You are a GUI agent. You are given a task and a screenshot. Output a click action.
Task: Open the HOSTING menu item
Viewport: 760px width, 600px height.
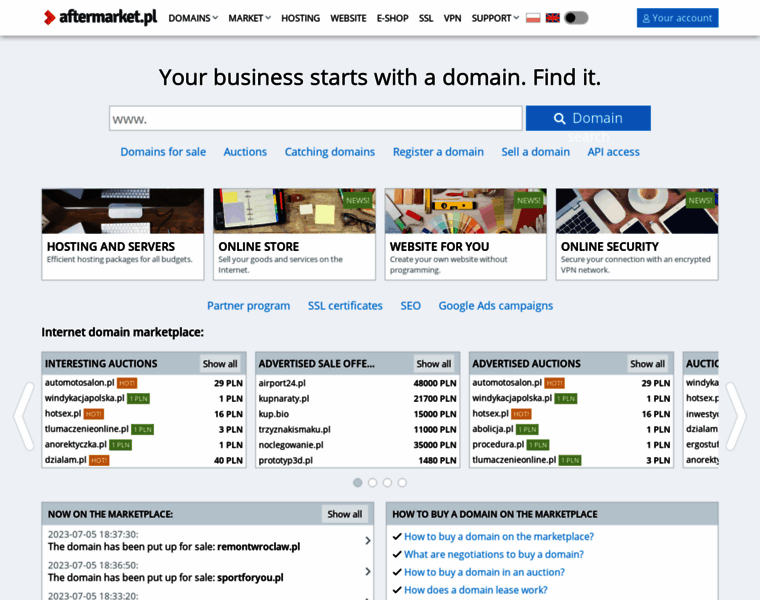301,18
